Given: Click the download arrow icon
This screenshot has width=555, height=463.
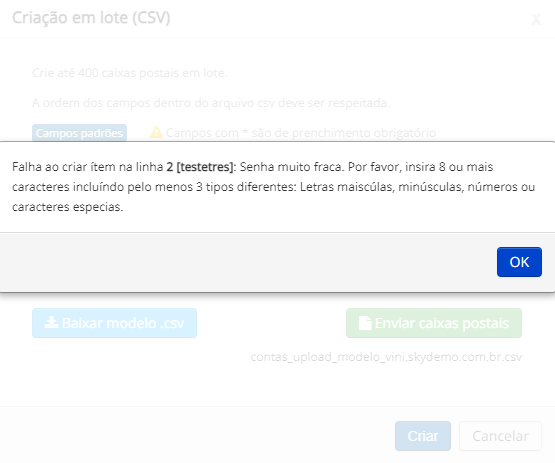Looking at the screenshot, I should pos(51,322).
